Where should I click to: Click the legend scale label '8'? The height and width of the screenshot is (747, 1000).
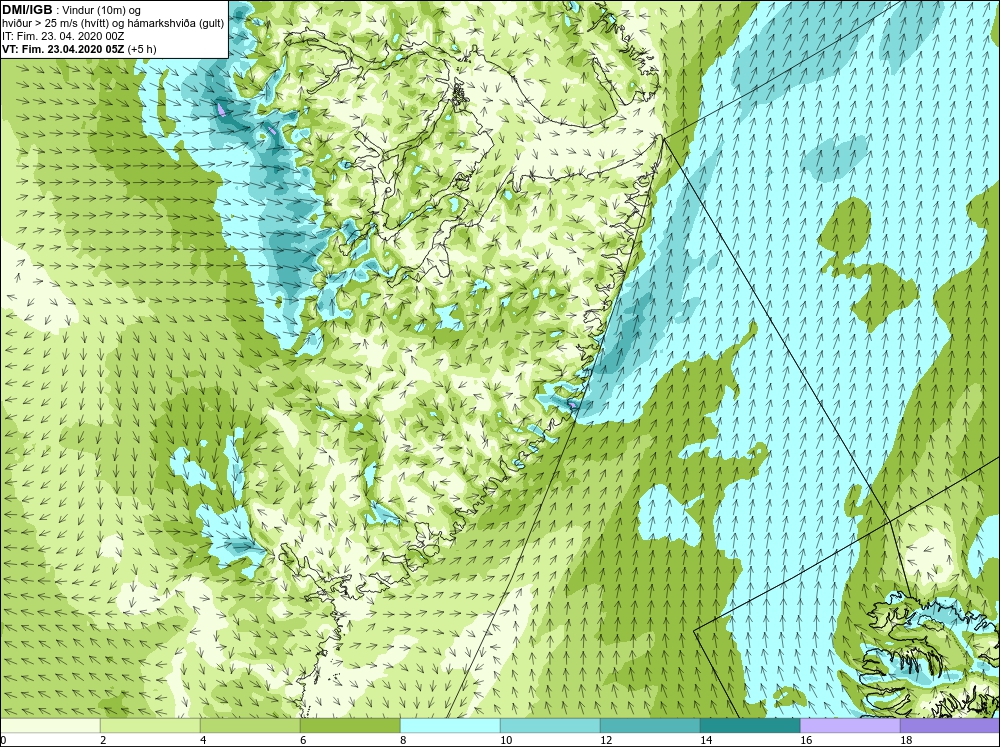(404, 740)
